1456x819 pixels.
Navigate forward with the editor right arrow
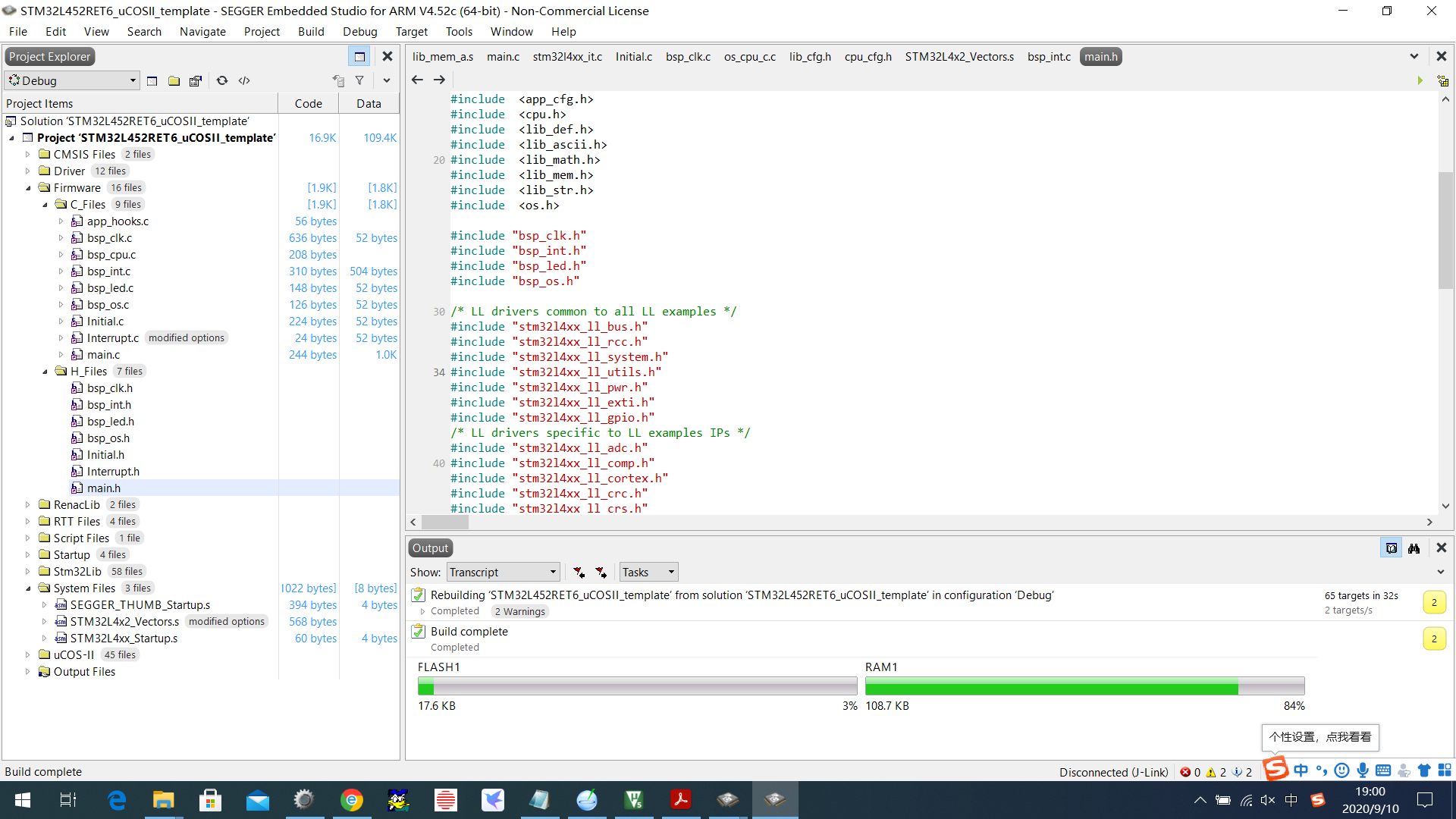point(439,80)
